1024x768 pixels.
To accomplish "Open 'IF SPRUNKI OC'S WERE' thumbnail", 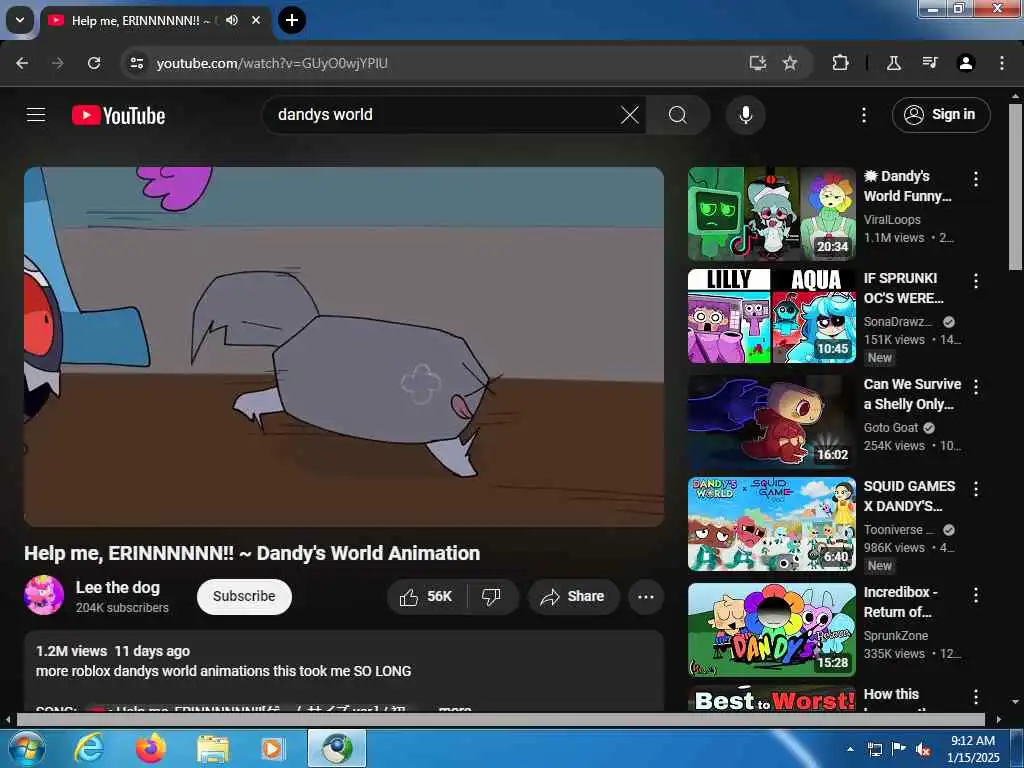I will pos(771,316).
